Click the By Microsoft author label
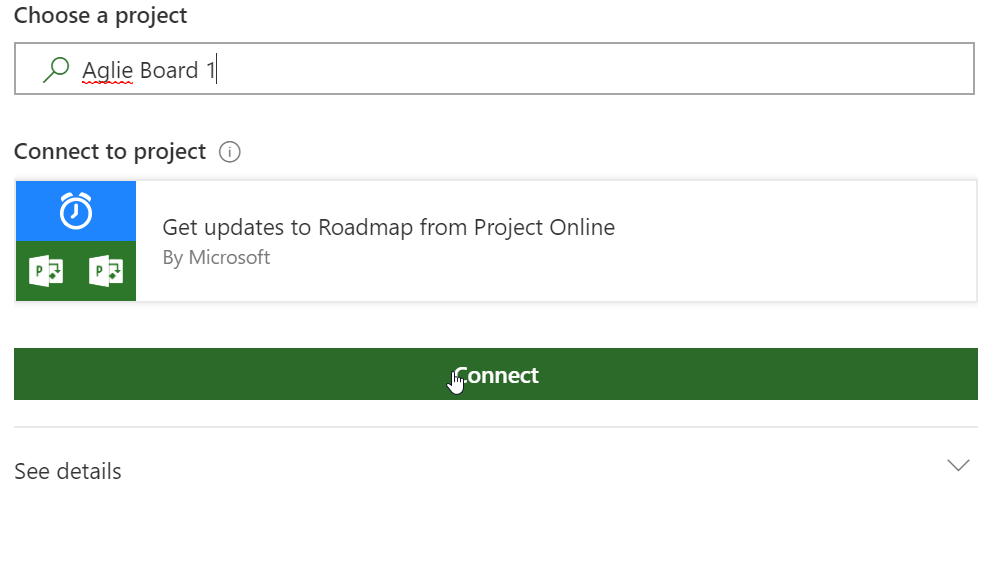The height and width of the screenshot is (582, 996). (x=216, y=257)
